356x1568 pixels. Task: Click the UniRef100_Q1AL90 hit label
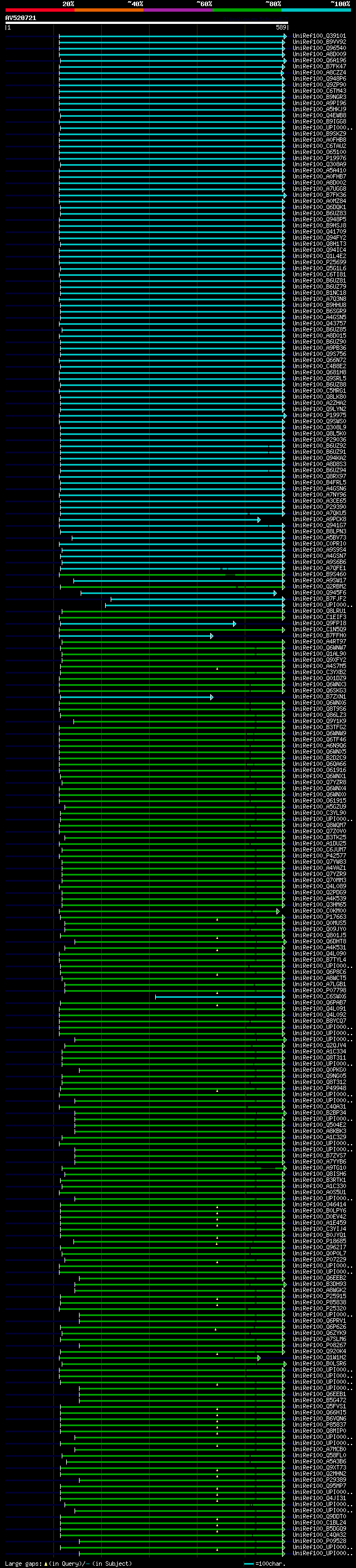coord(319,654)
